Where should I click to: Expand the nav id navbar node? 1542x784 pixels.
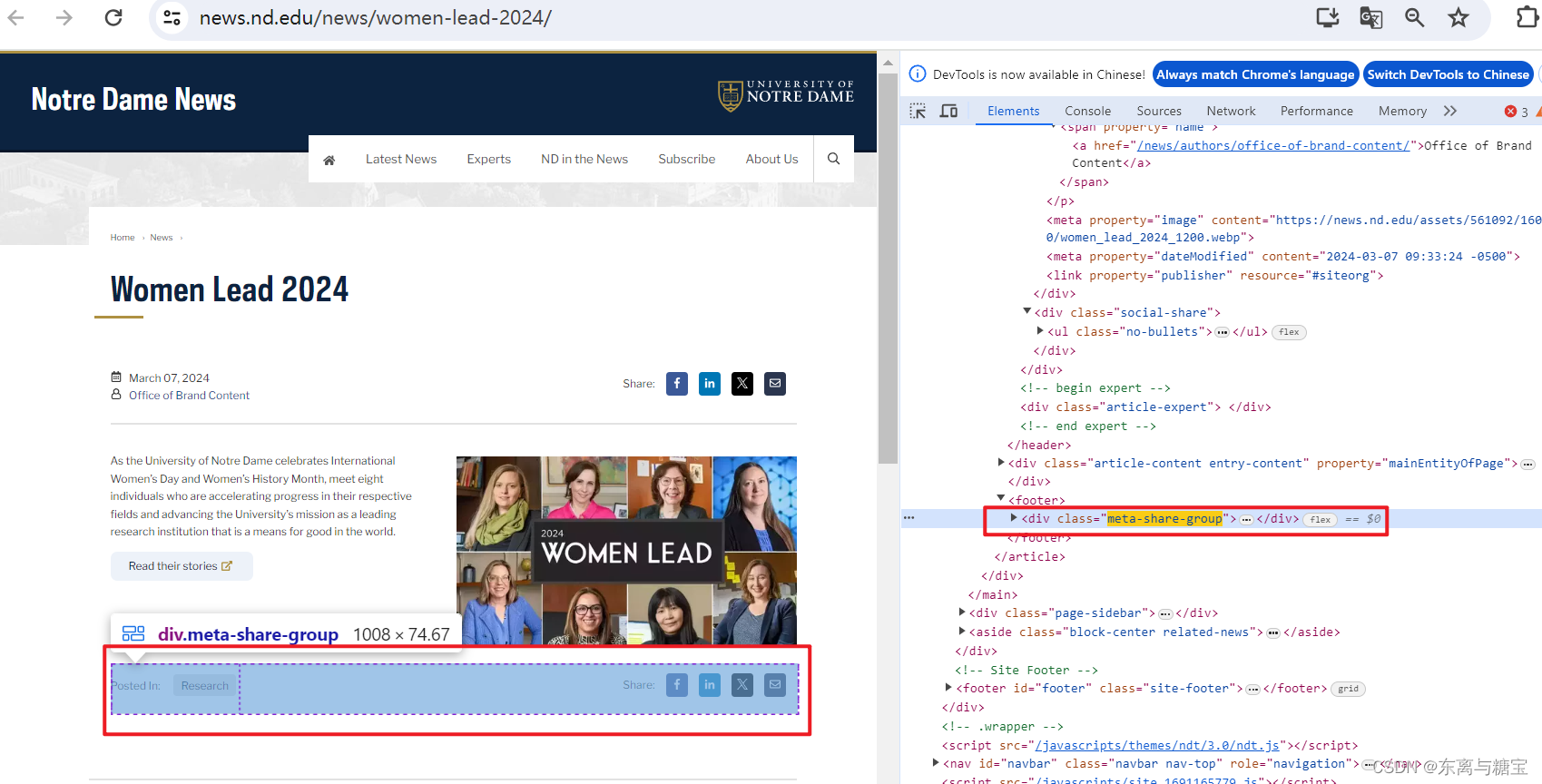[x=936, y=763]
